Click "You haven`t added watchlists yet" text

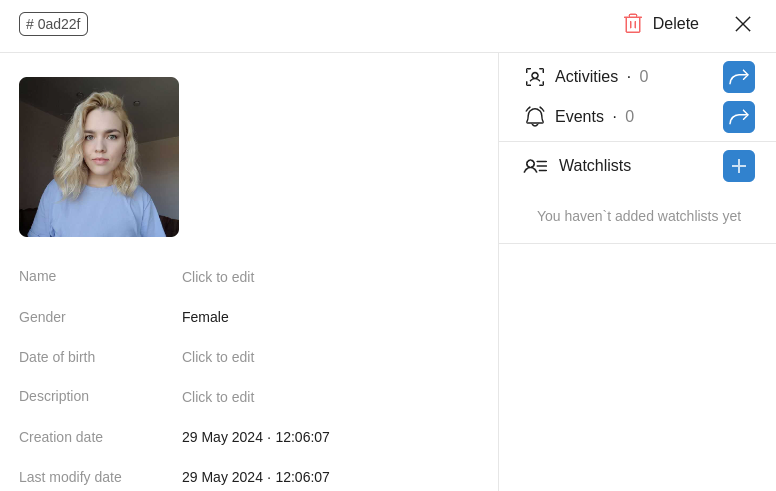(x=639, y=216)
